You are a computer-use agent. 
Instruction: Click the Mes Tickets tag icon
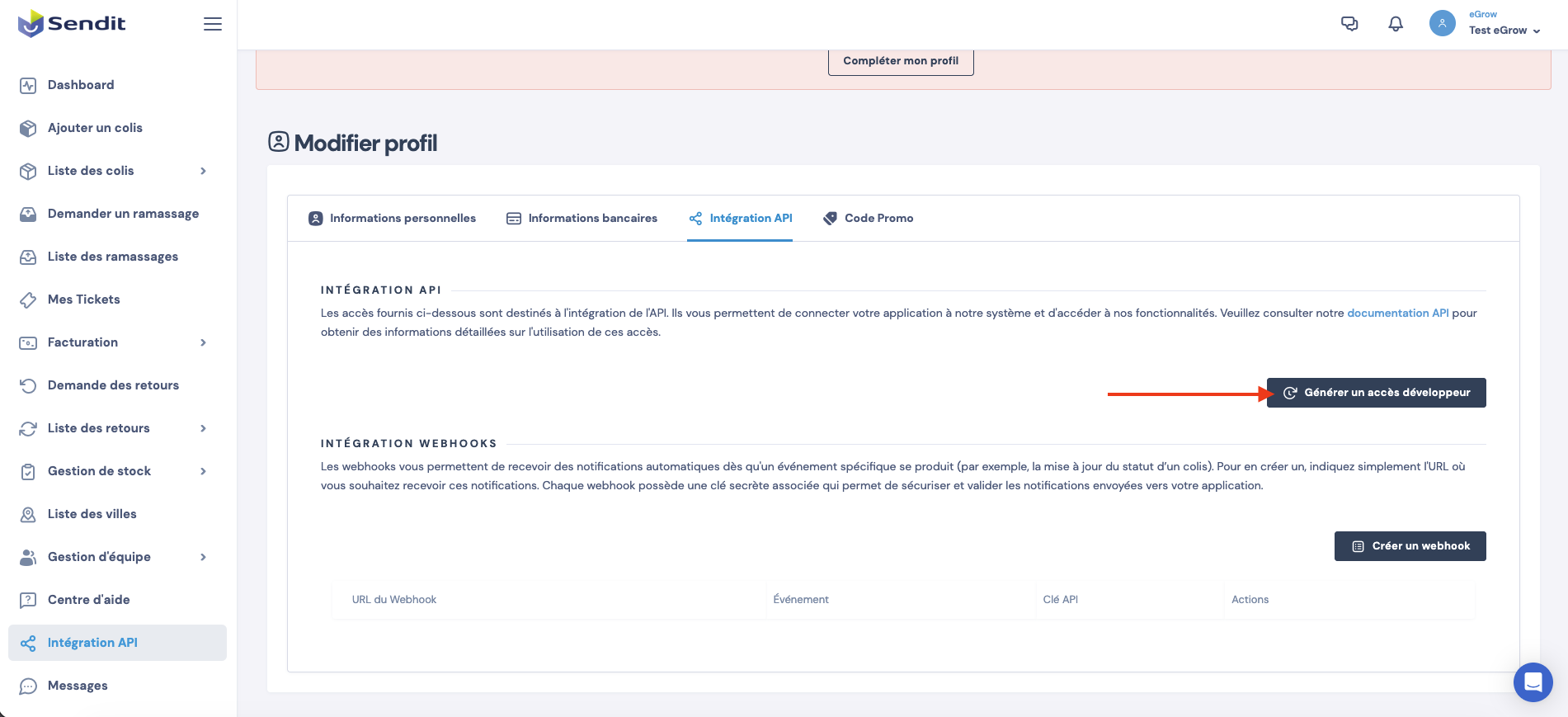pos(28,300)
